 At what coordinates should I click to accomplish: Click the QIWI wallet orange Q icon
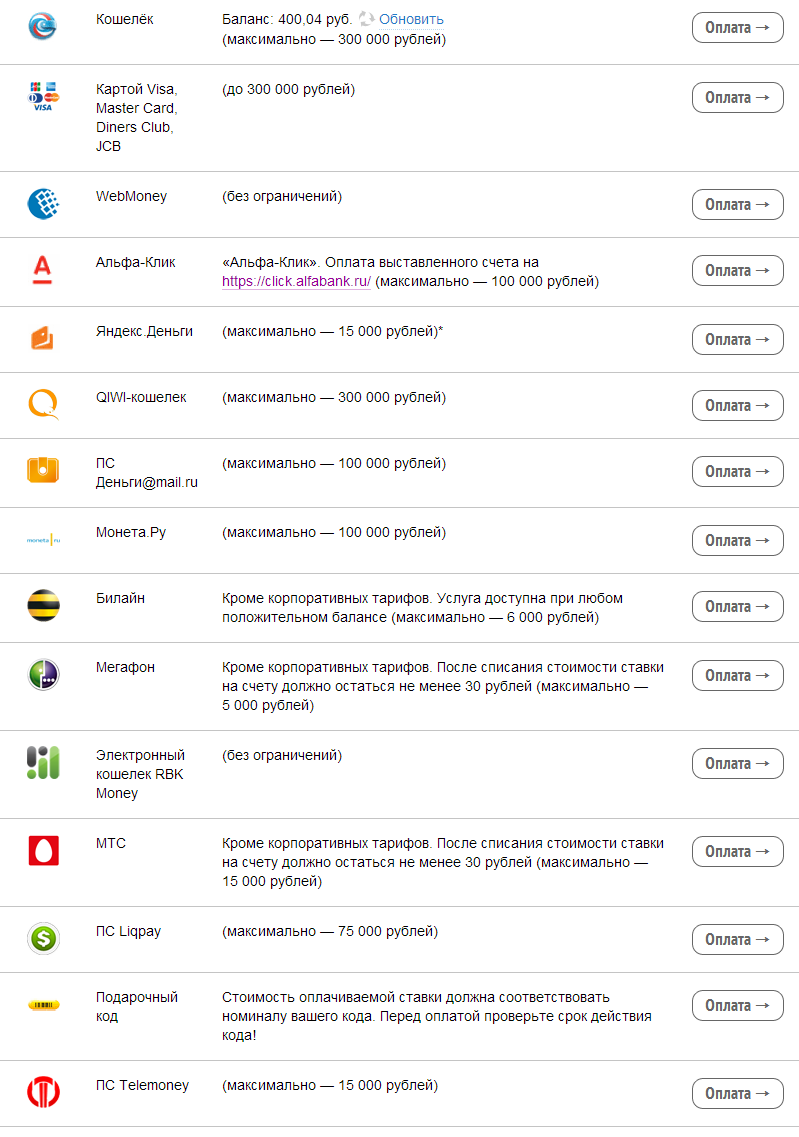[43, 405]
